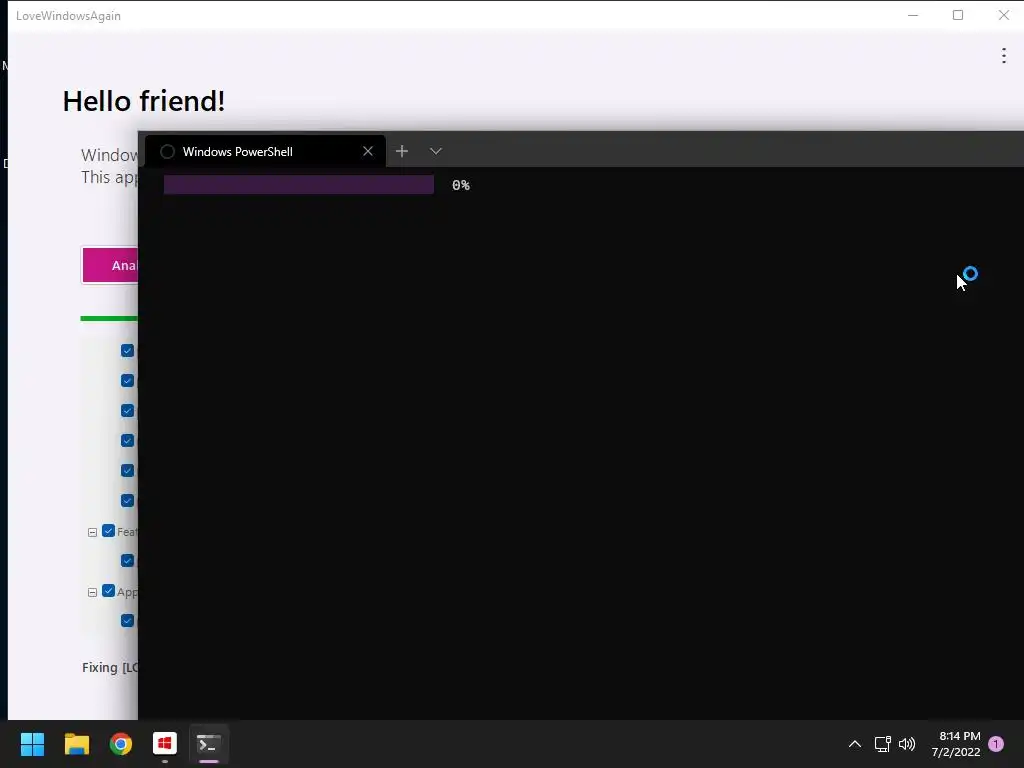Open File Explorer from the taskbar
This screenshot has width=1024, height=768.
76,744
